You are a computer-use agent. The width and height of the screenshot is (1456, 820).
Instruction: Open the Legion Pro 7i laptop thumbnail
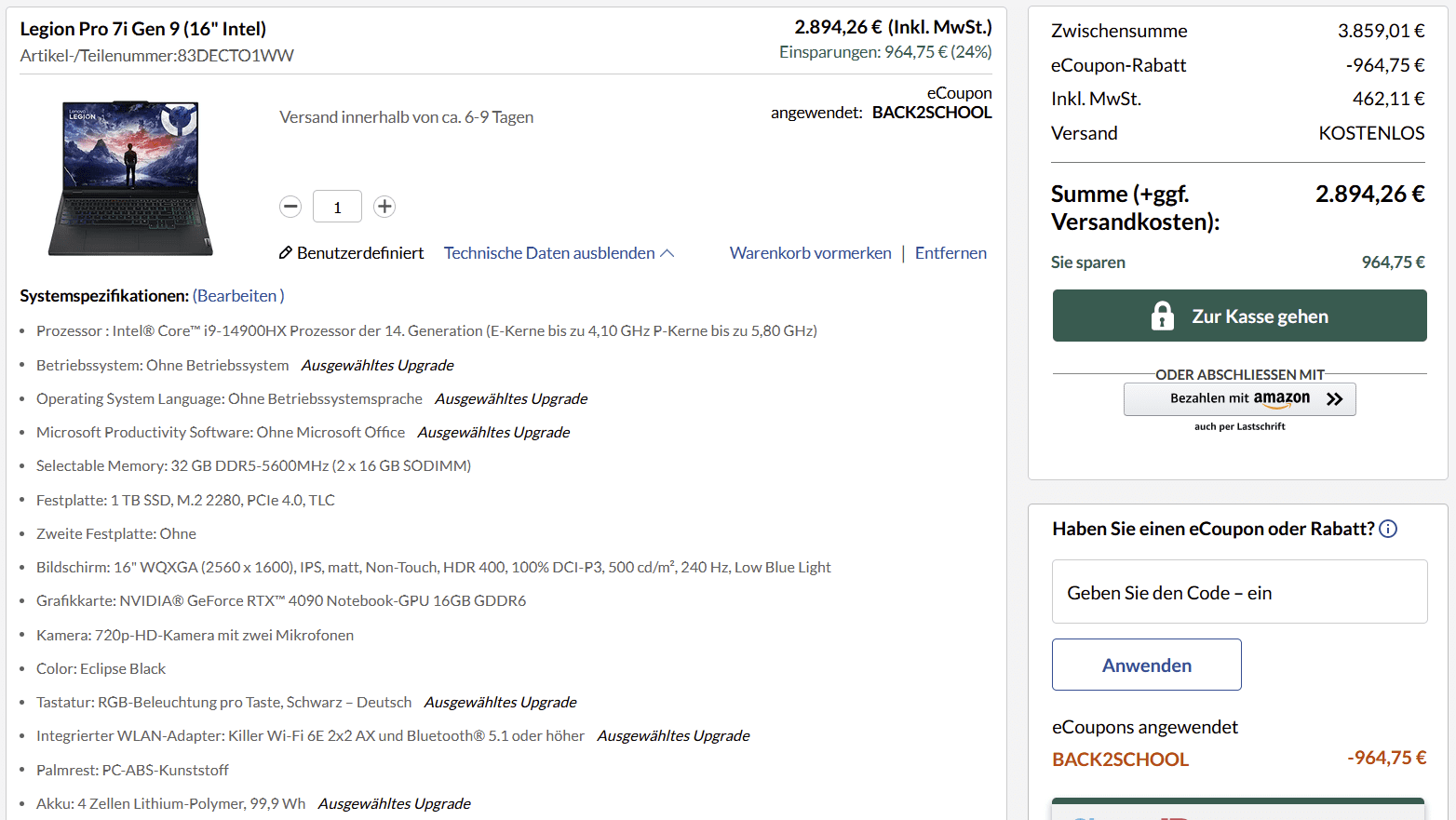[130, 178]
